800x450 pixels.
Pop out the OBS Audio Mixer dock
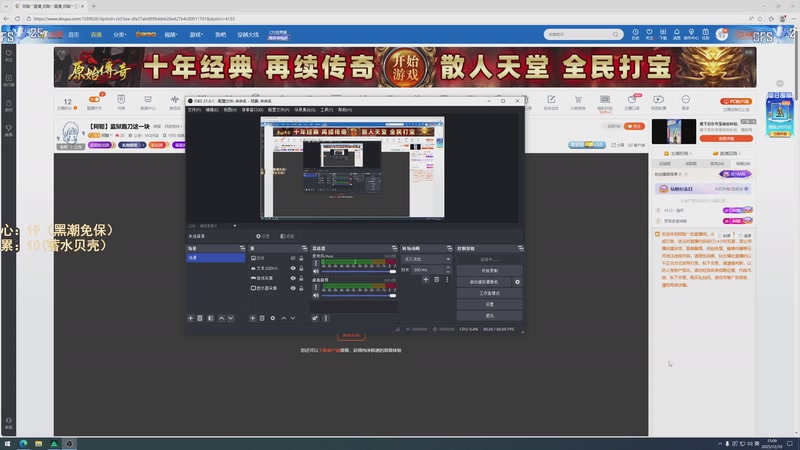pyautogui.click(x=394, y=248)
